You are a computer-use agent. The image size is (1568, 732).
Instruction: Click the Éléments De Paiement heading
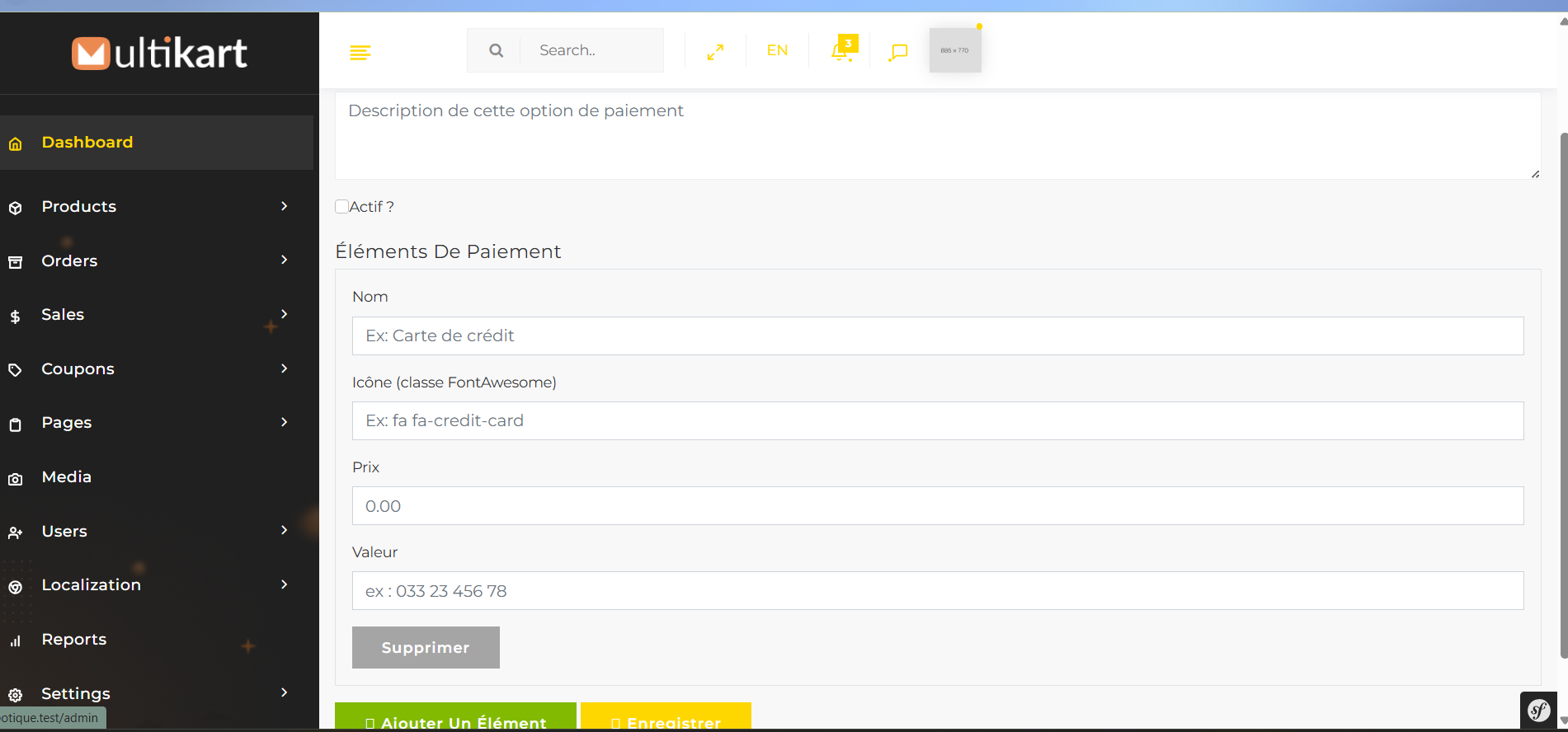click(448, 251)
